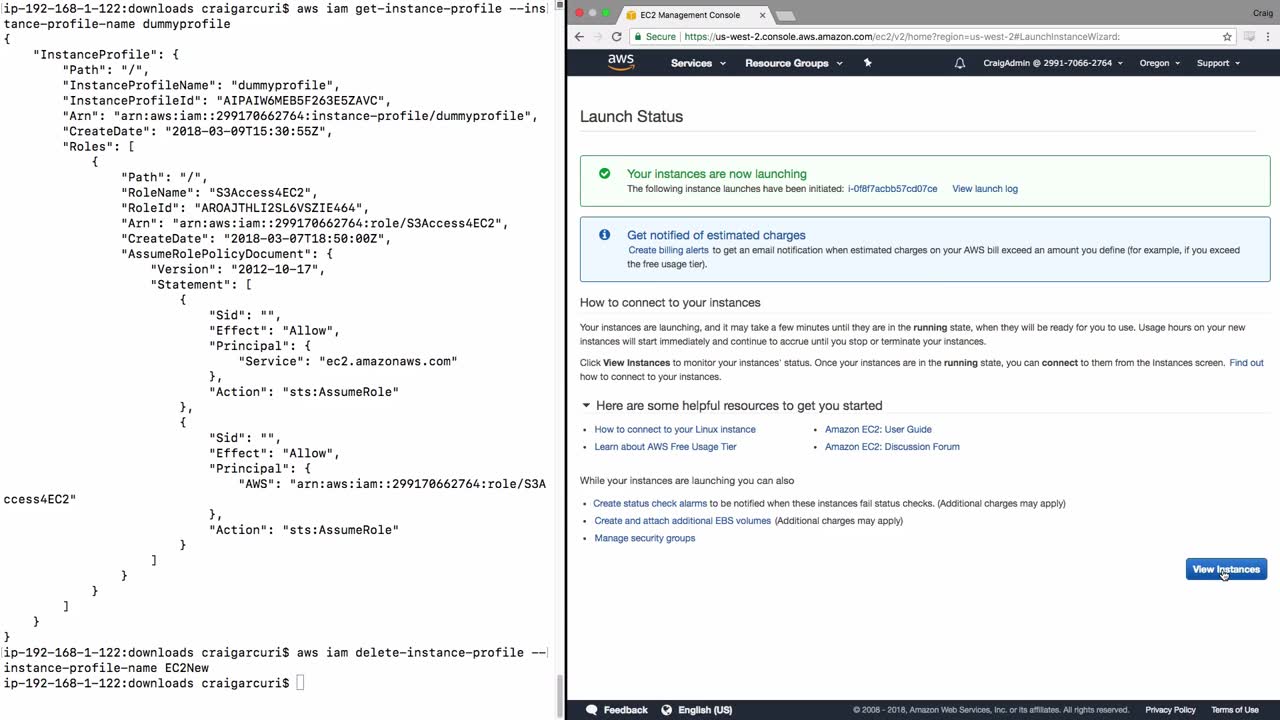Click the "Your instances are now launching" message
1280x720 pixels.
[x=716, y=173]
